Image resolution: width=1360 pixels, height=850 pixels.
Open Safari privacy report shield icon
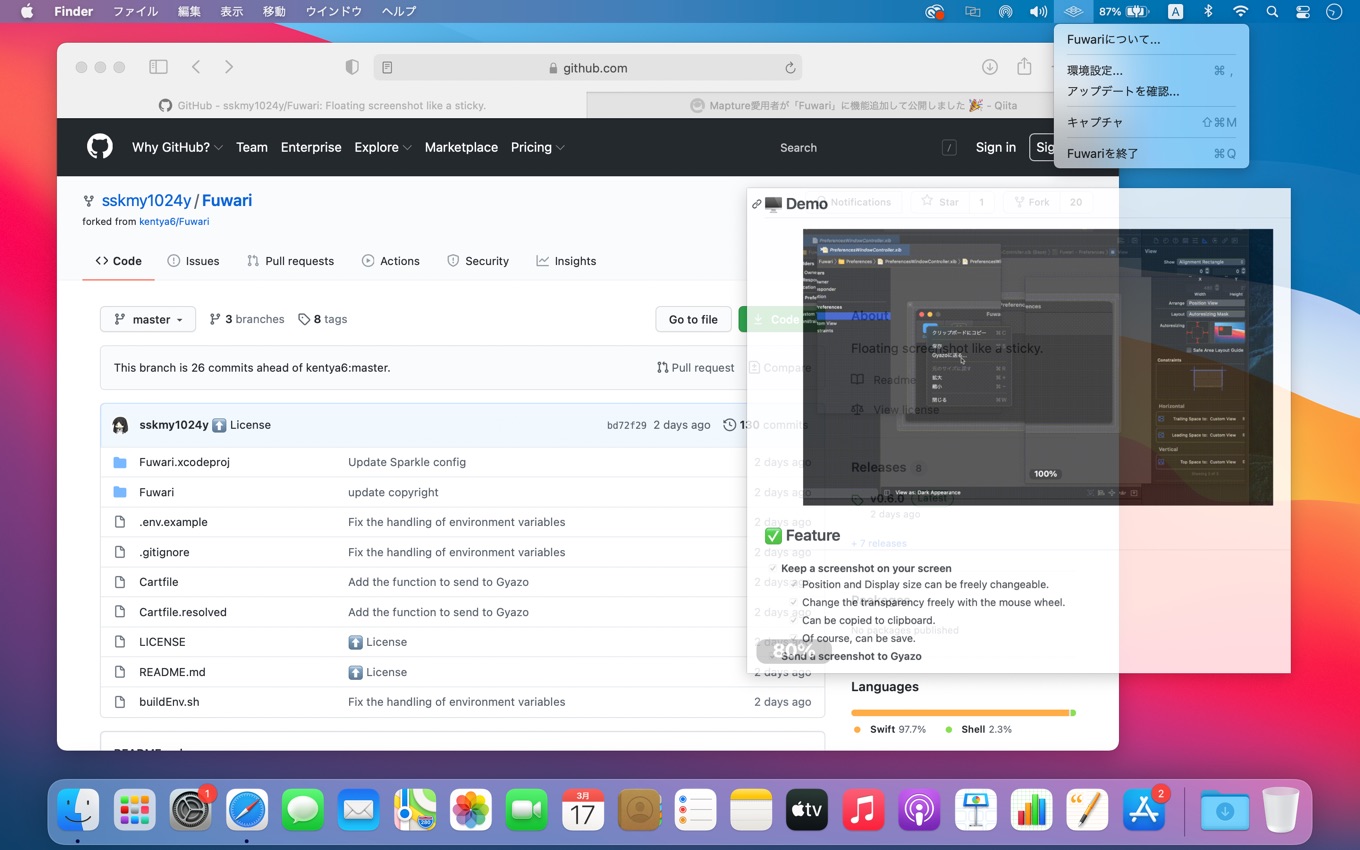point(352,67)
